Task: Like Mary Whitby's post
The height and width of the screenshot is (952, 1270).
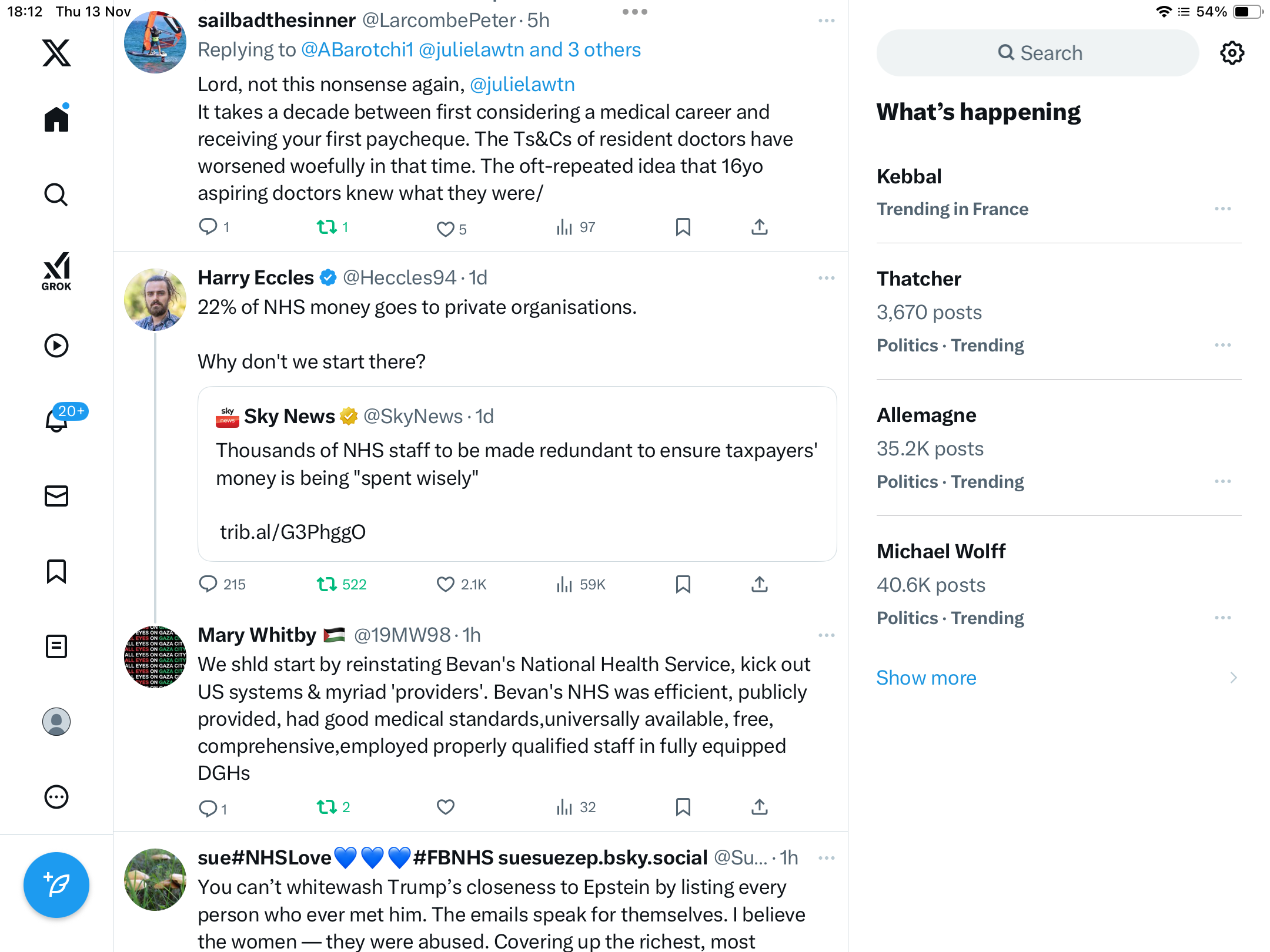Action: click(445, 807)
